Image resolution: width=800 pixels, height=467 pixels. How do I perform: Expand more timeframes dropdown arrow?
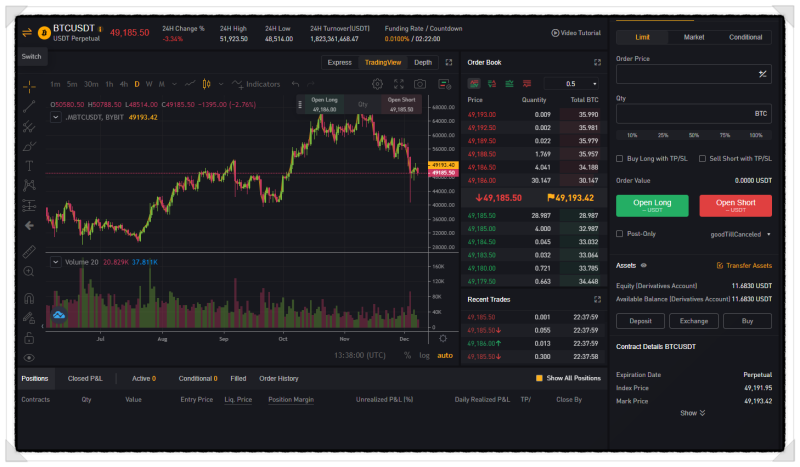[x=174, y=84]
